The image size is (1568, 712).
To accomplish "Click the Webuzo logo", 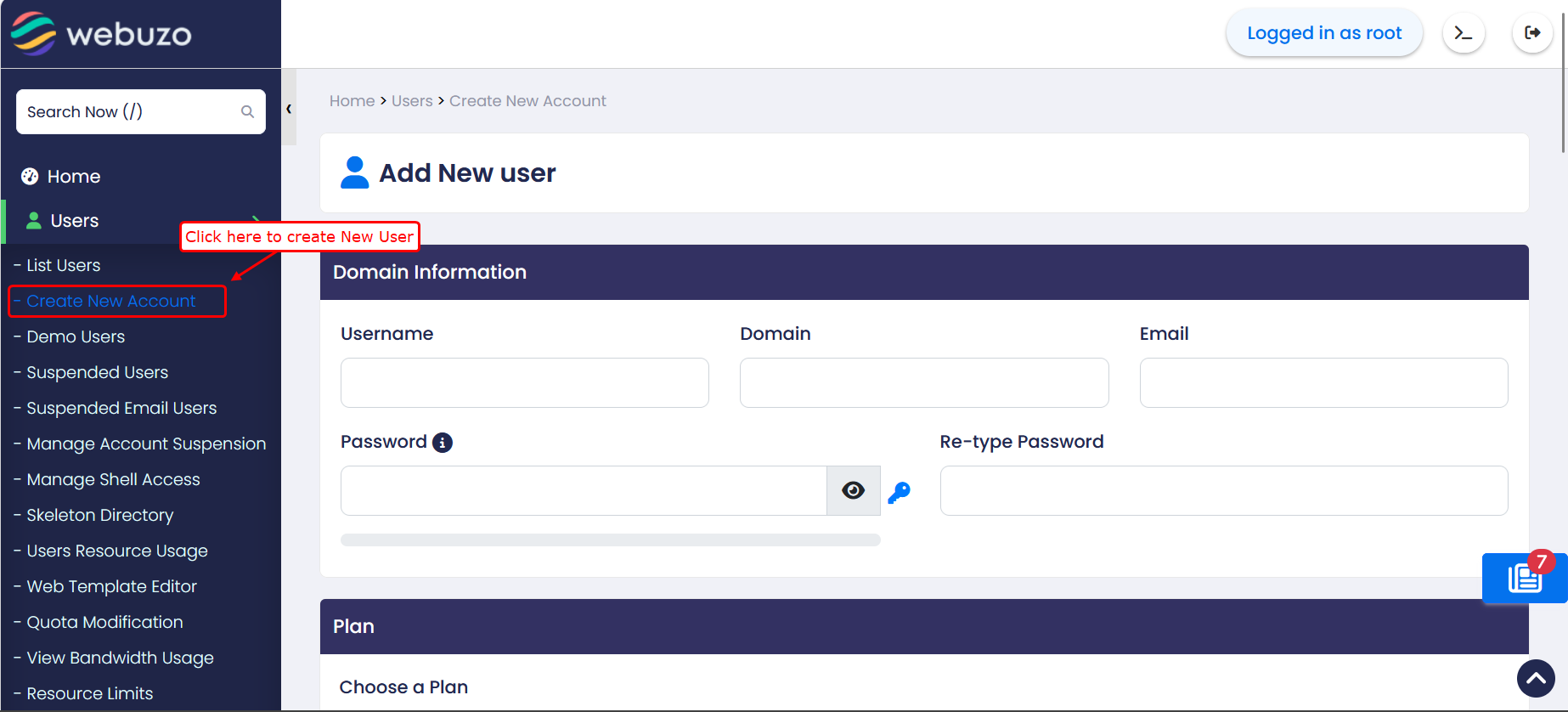I will (101, 34).
